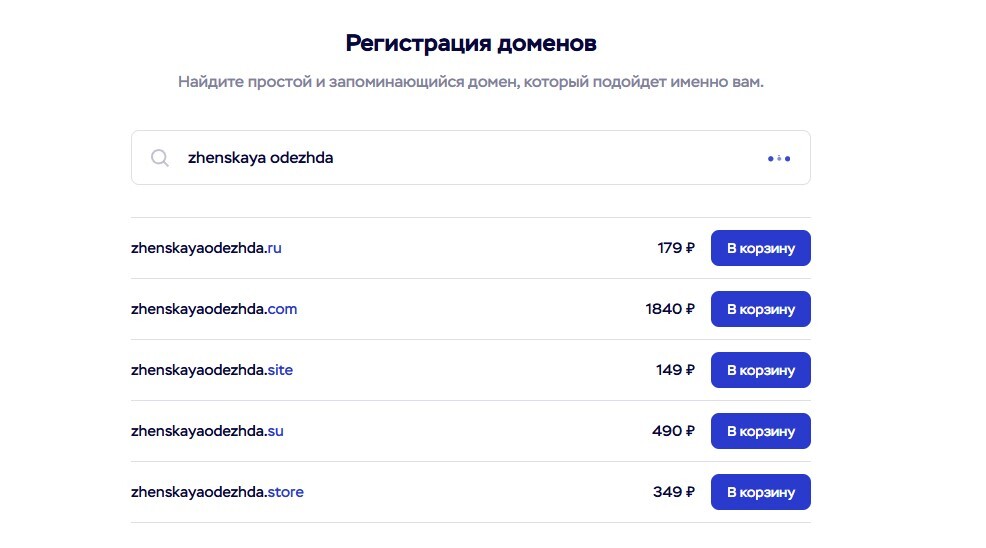Select the zhenskayaodezhda.ru domain name
The width and height of the screenshot is (986, 548).
coord(206,248)
